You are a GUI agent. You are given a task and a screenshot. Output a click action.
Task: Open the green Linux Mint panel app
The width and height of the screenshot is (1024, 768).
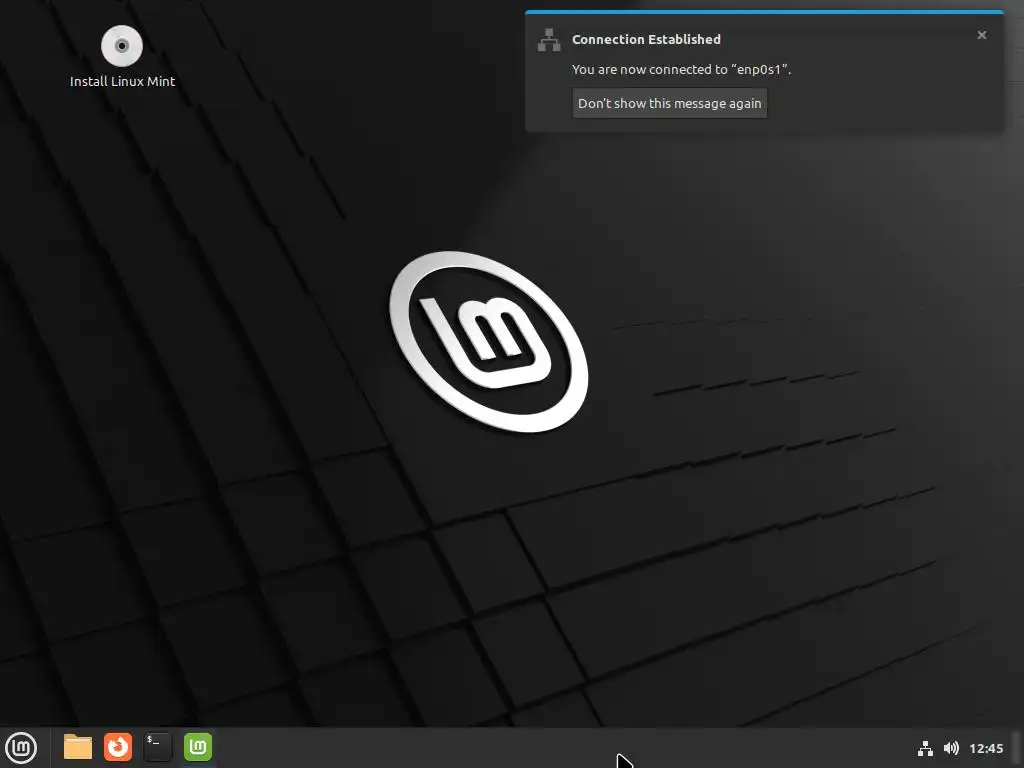click(198, 747)
